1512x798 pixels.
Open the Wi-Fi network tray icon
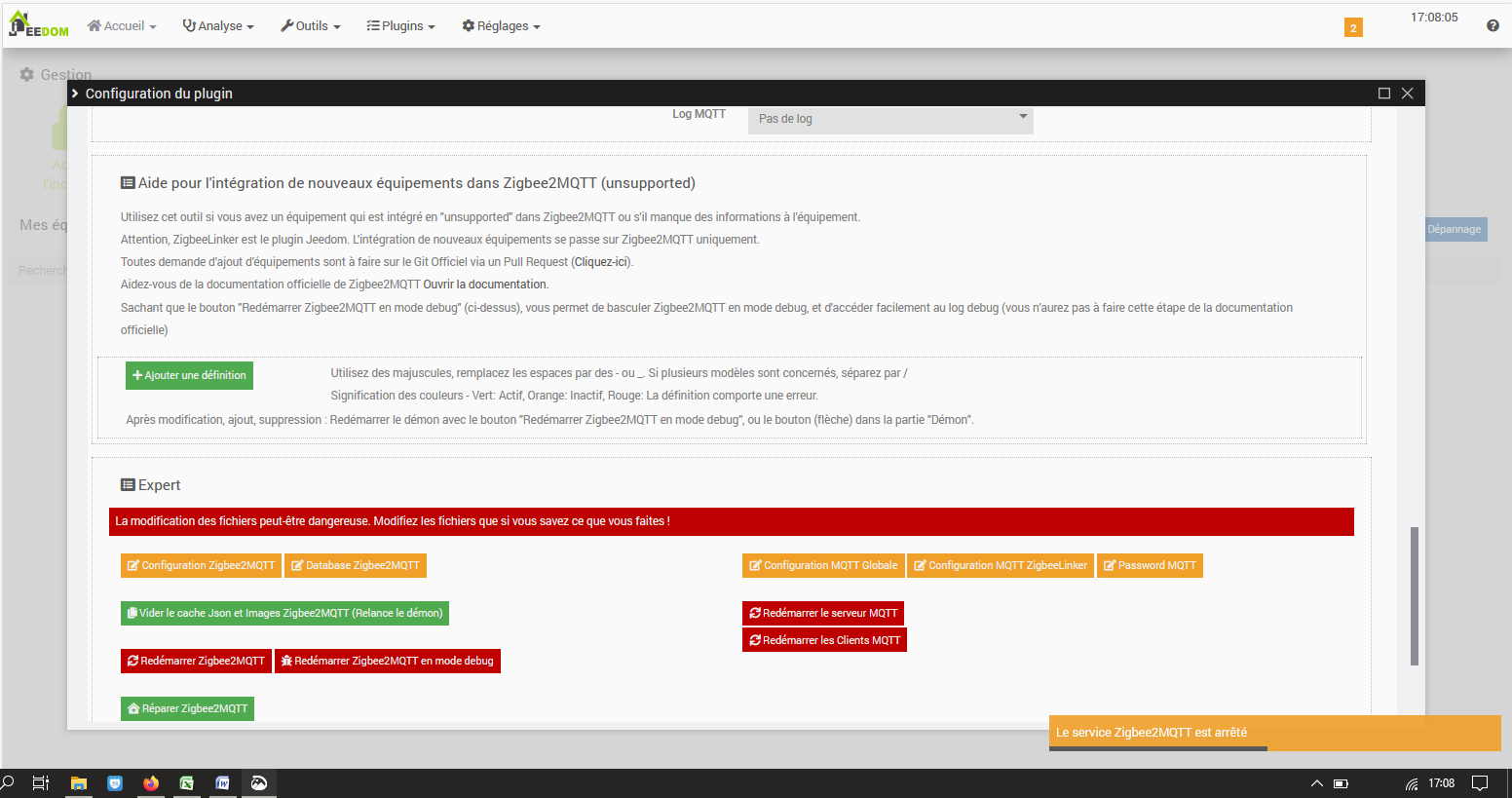click(x=1412, y=783)
